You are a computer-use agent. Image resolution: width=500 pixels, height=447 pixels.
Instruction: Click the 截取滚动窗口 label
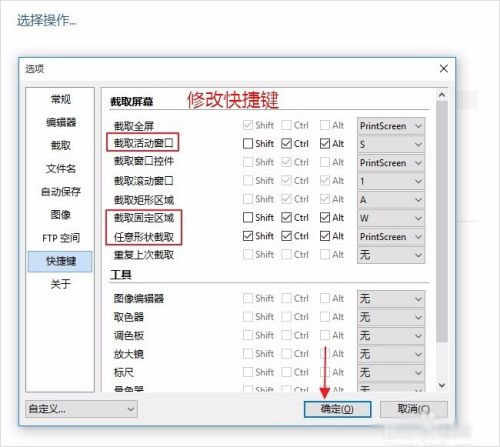click(x=144, y=181)
